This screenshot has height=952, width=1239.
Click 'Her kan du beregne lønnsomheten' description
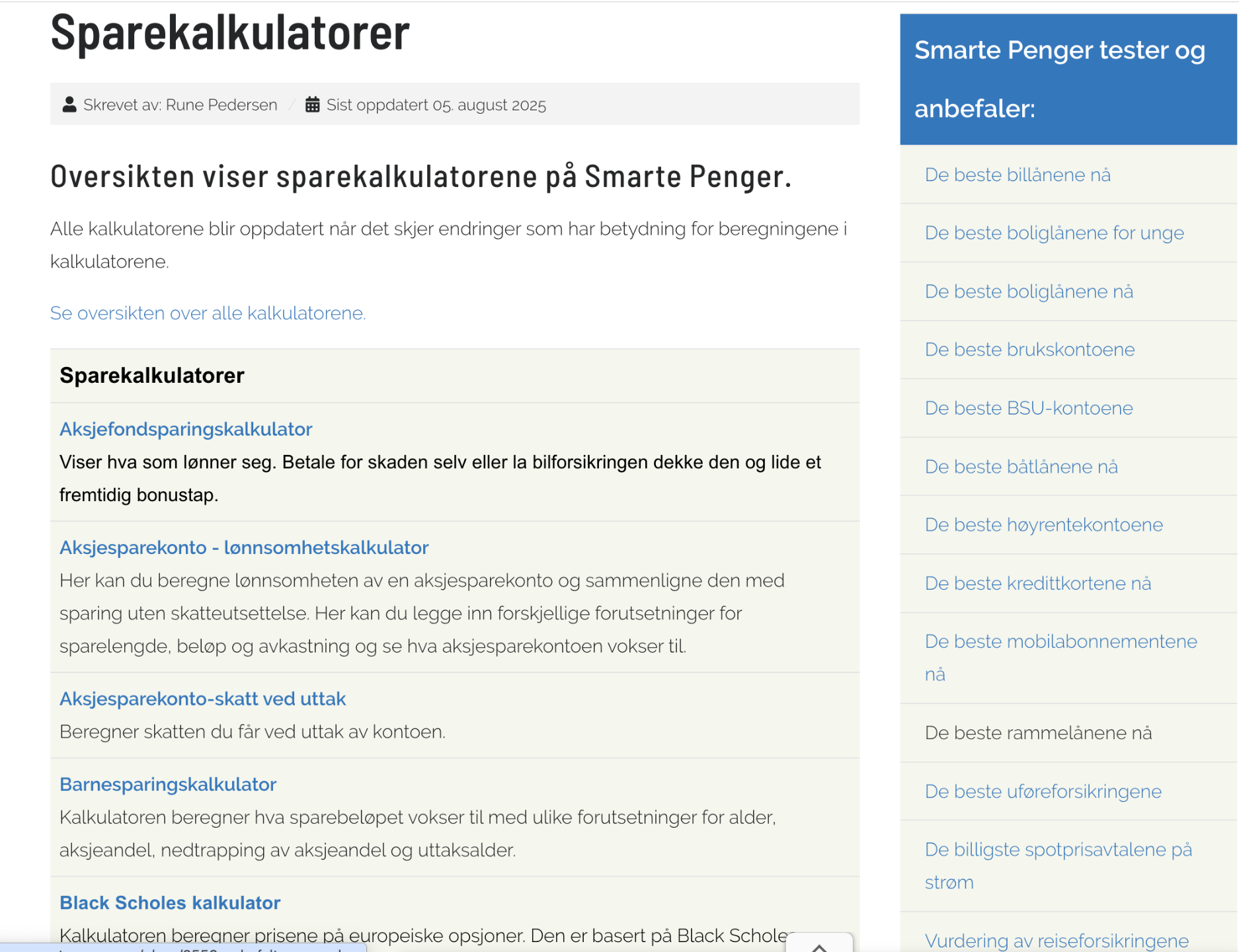(422, 613)
